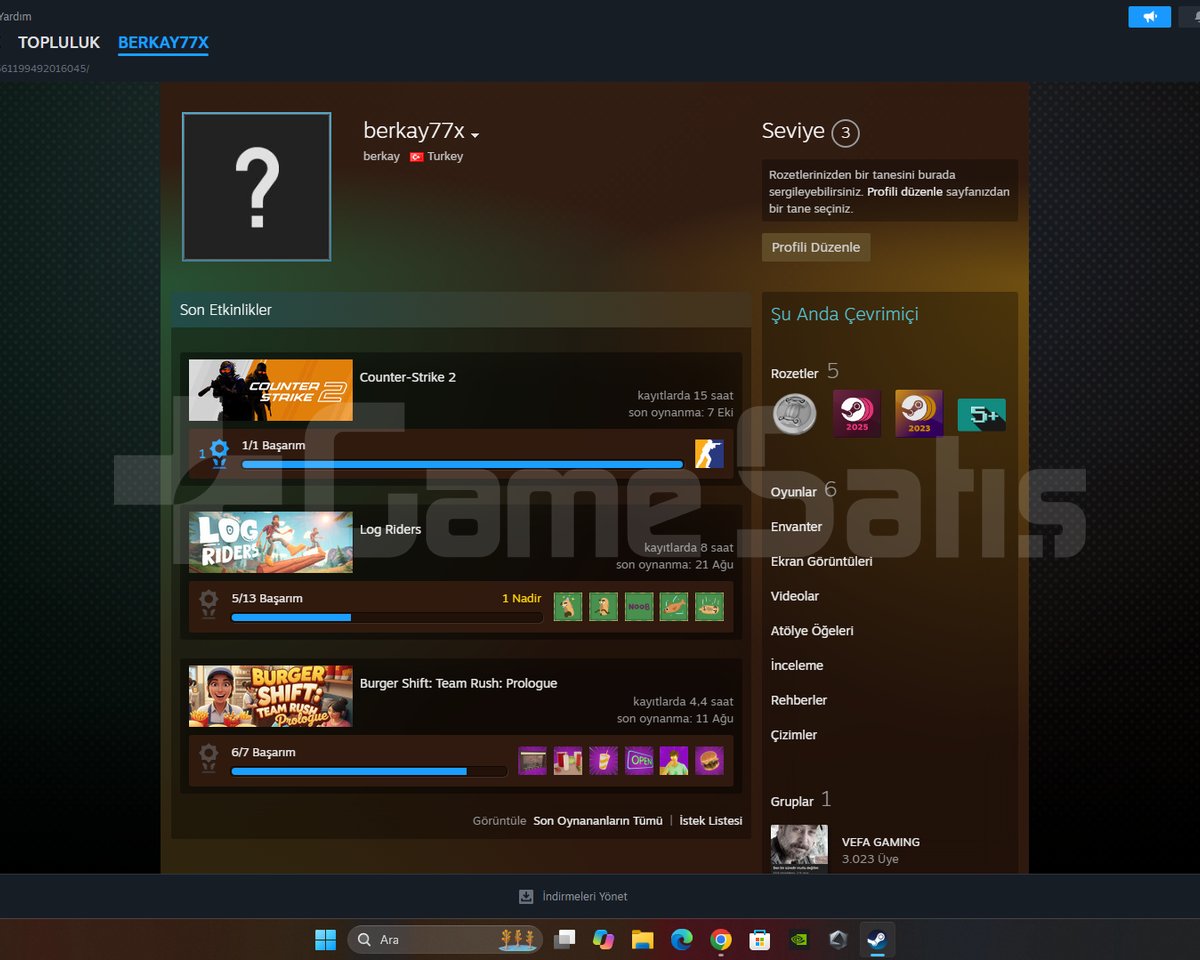Expand the dropdown arrow next to berkay77x
The height and width of the screenshot is (960, 1200).
coord(475,135)
